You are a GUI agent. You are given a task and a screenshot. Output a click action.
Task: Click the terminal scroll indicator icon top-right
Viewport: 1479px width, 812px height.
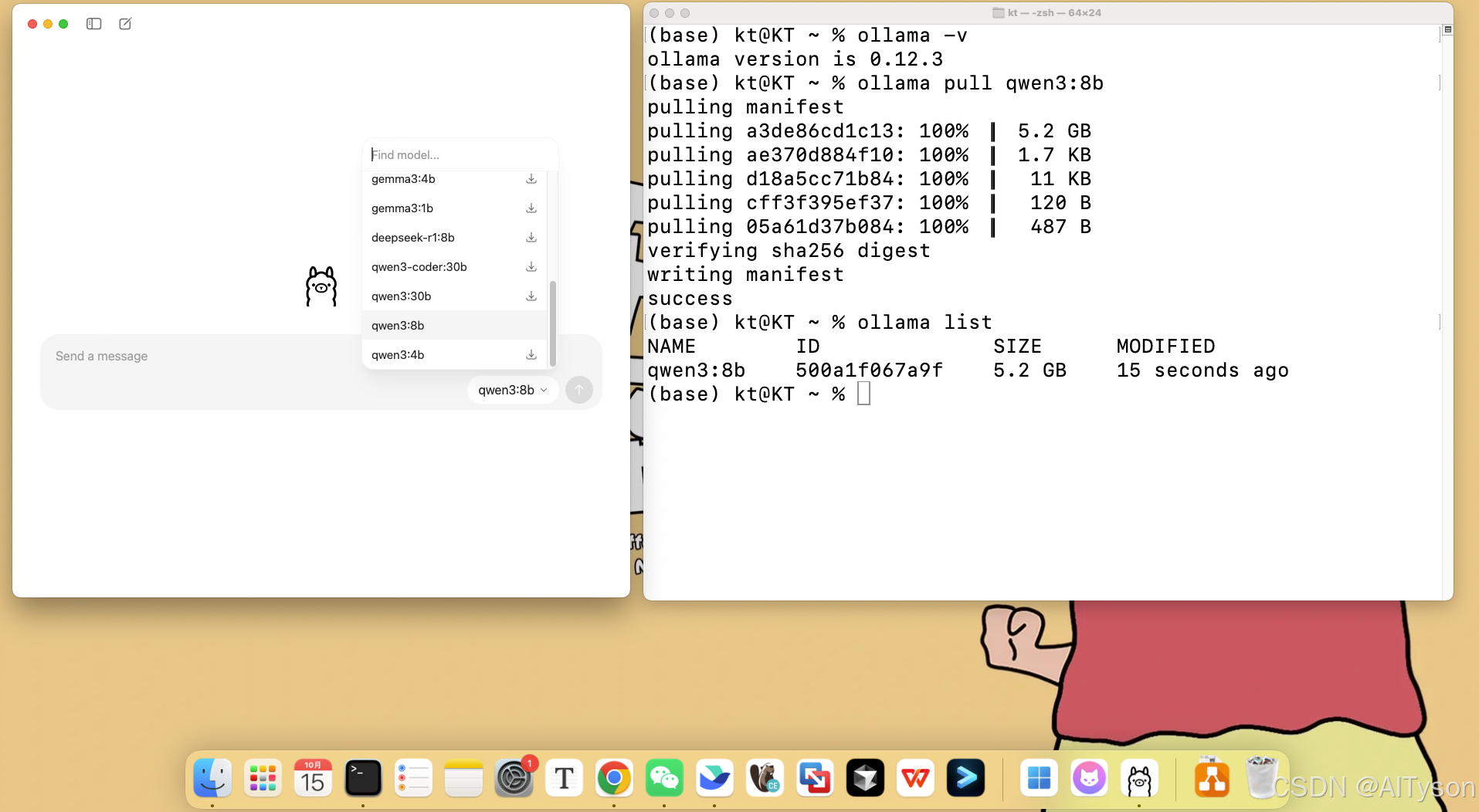[x=1448, y=29]
